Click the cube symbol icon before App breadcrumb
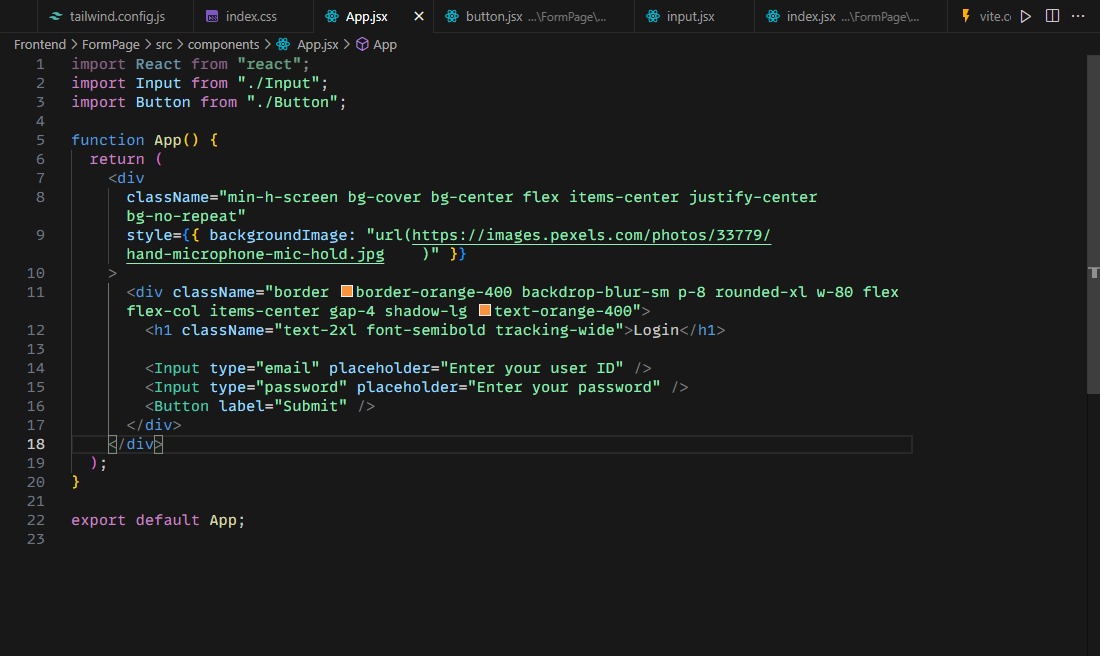 pyautogui.click(x=362, y=44)
